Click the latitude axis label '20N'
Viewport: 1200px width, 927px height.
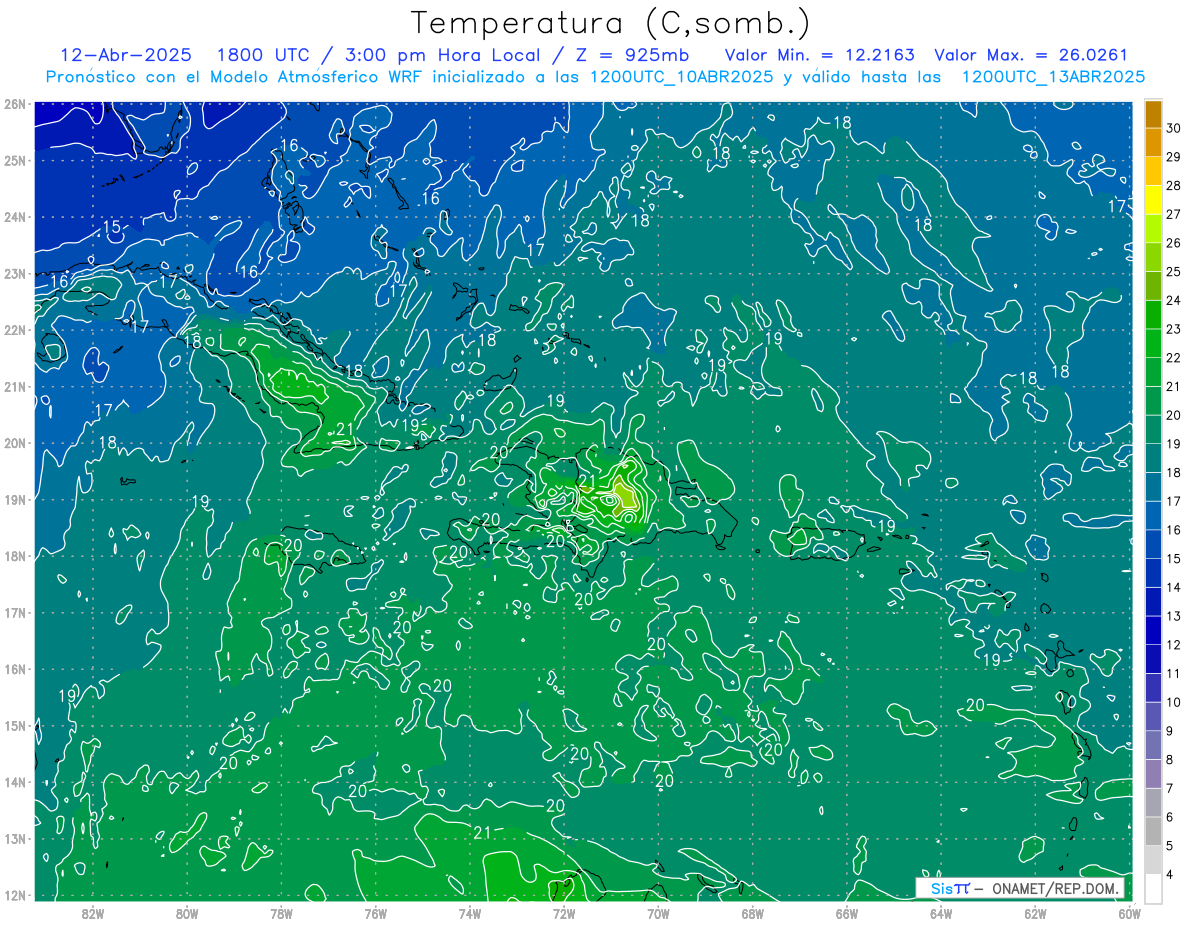tap(14, 442)
